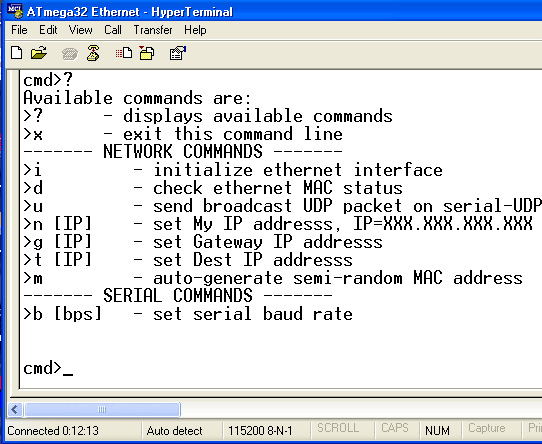The width and height of the screenshot is (542, 444).
Task: Click the HyperTerminal title bar icon
Action: [15, 11]
